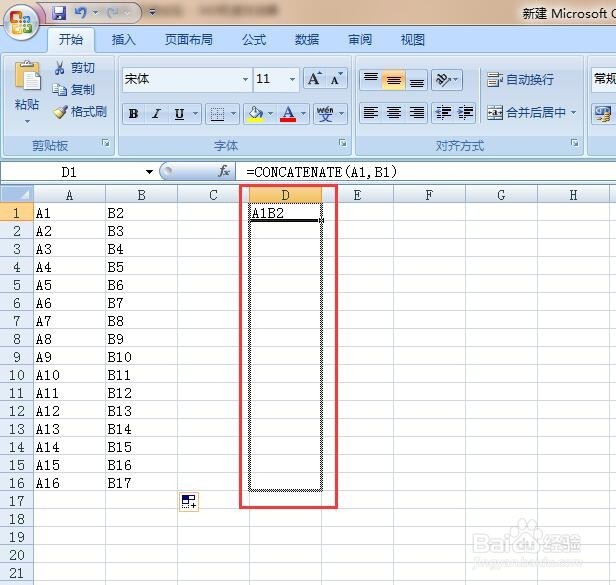Image resolution: width=616 pixels, height=585 pixels.
Task: Click the Select All corner triangle
Action: point(17,194)
